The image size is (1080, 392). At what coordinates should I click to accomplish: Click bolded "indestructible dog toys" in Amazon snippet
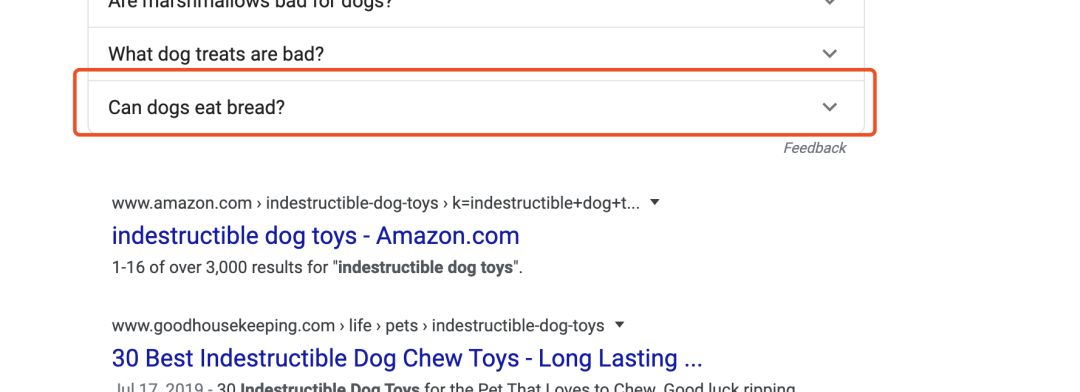click(x=426, y=267)
